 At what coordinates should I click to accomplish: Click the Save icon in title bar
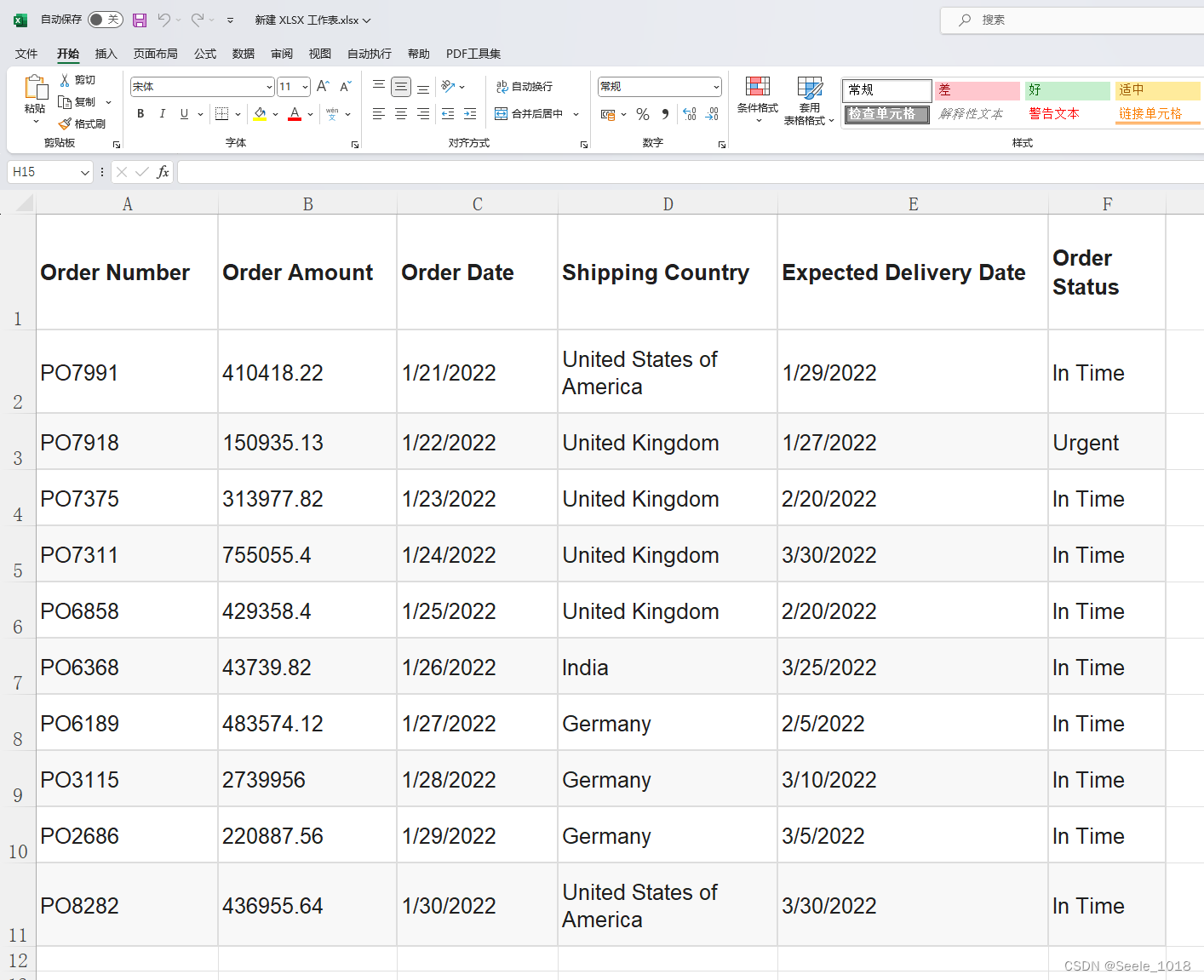140,20
